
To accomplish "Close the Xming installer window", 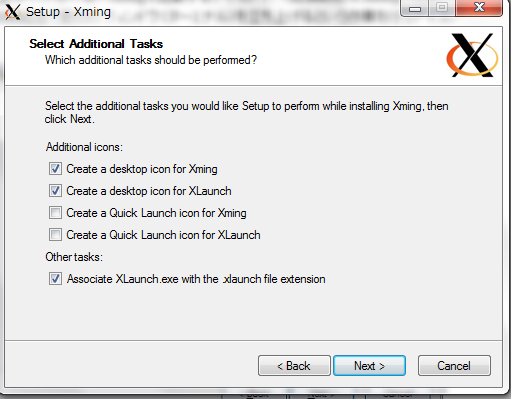I will tap(479, 8).
